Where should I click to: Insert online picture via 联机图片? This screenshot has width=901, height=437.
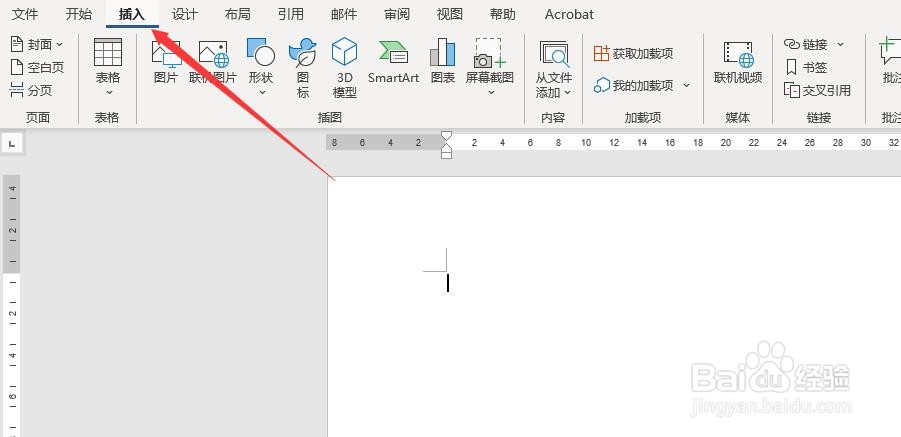pos(213,62)
